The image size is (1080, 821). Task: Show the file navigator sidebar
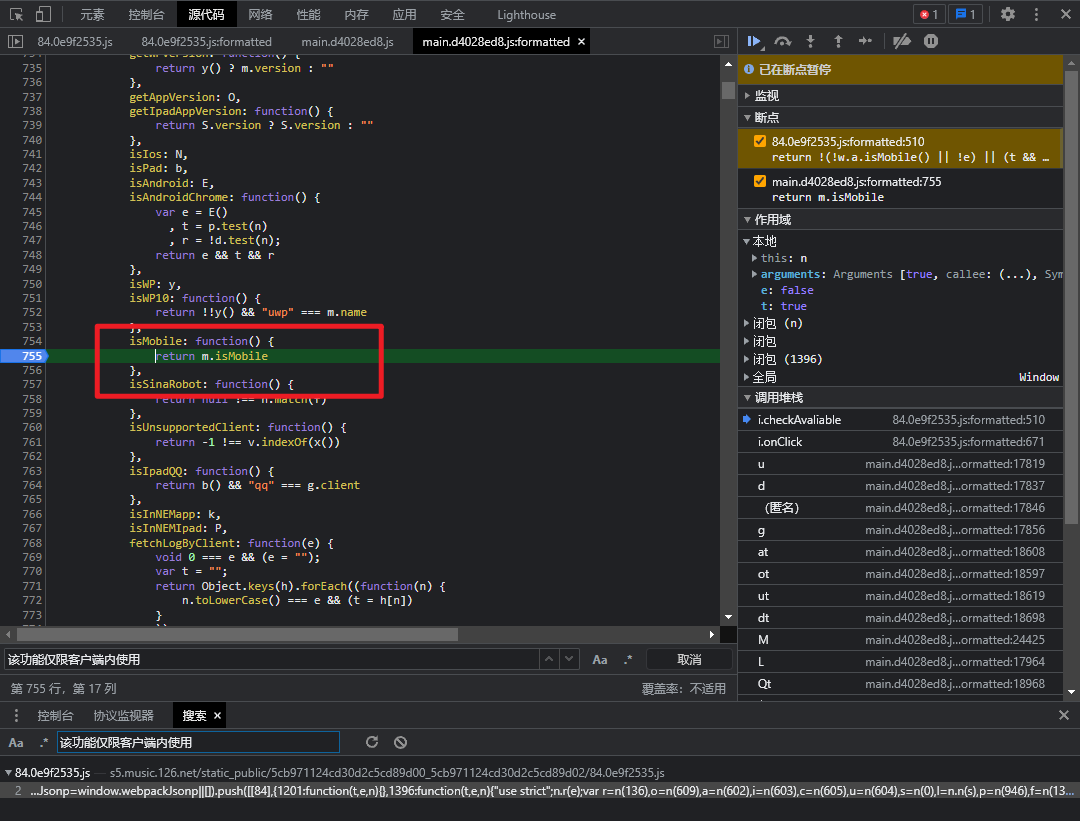(x=15, y=42)
